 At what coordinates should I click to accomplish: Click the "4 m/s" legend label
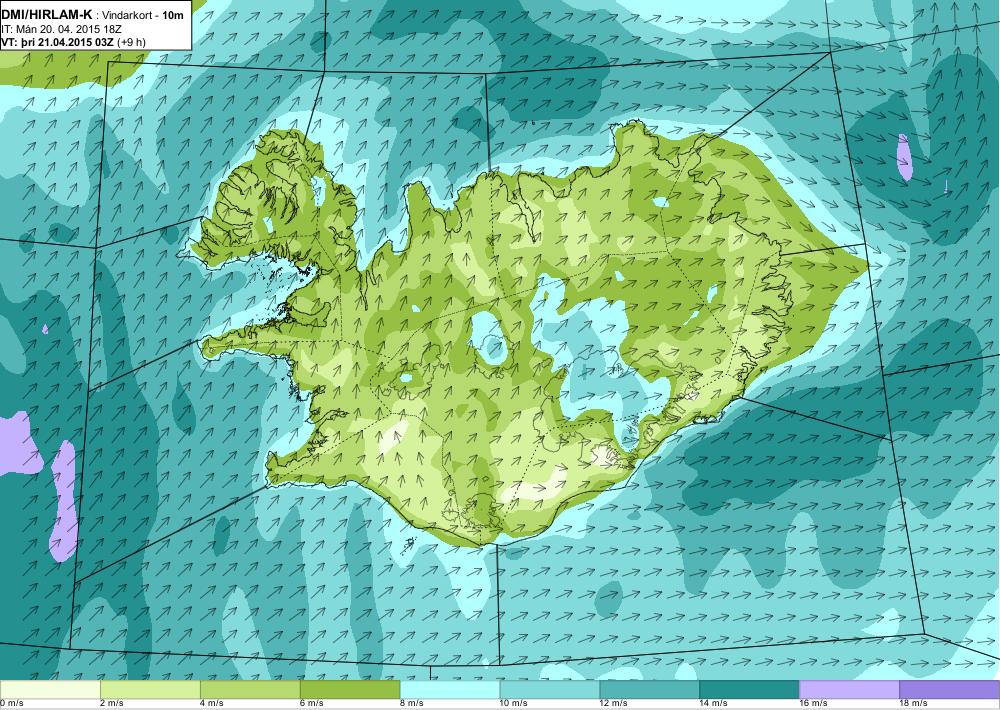click(x=212, y=704)
